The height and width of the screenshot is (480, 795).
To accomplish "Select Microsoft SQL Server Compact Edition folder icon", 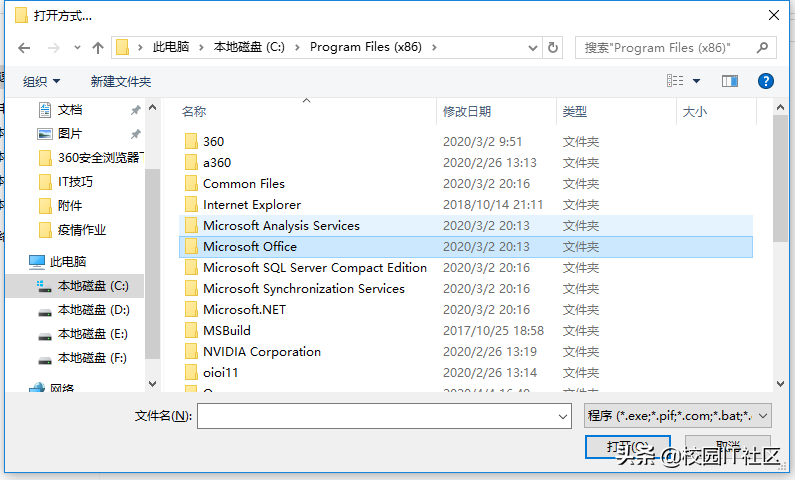I will [x=191, y=268].
